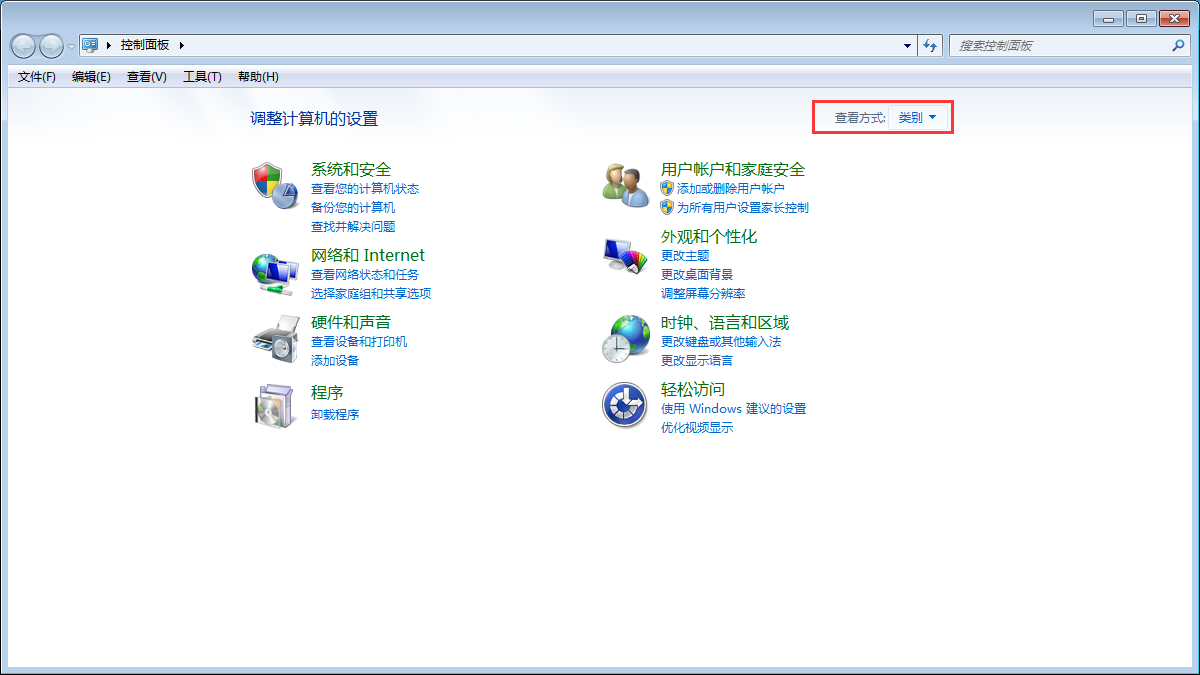Screen dimensions: 1200x675
Task: Click the 查看您的计算机状态 link
Action: point(365,188)
